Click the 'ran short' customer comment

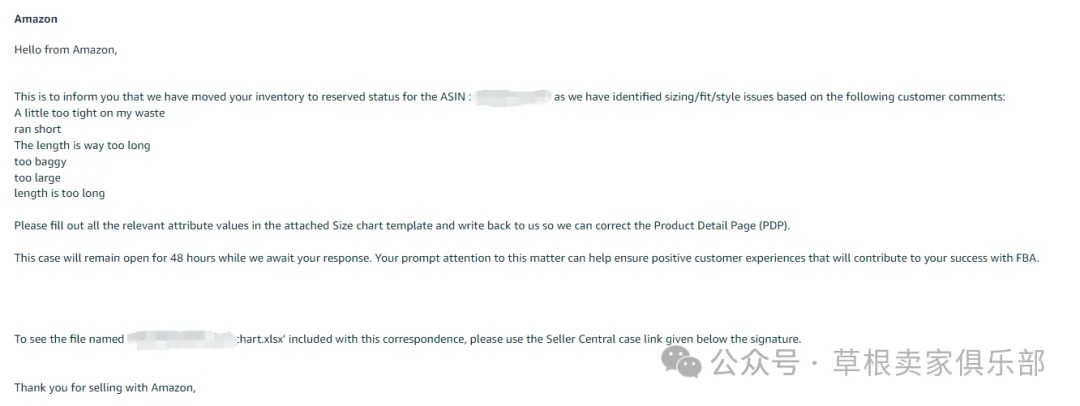(x=37, y=129)
